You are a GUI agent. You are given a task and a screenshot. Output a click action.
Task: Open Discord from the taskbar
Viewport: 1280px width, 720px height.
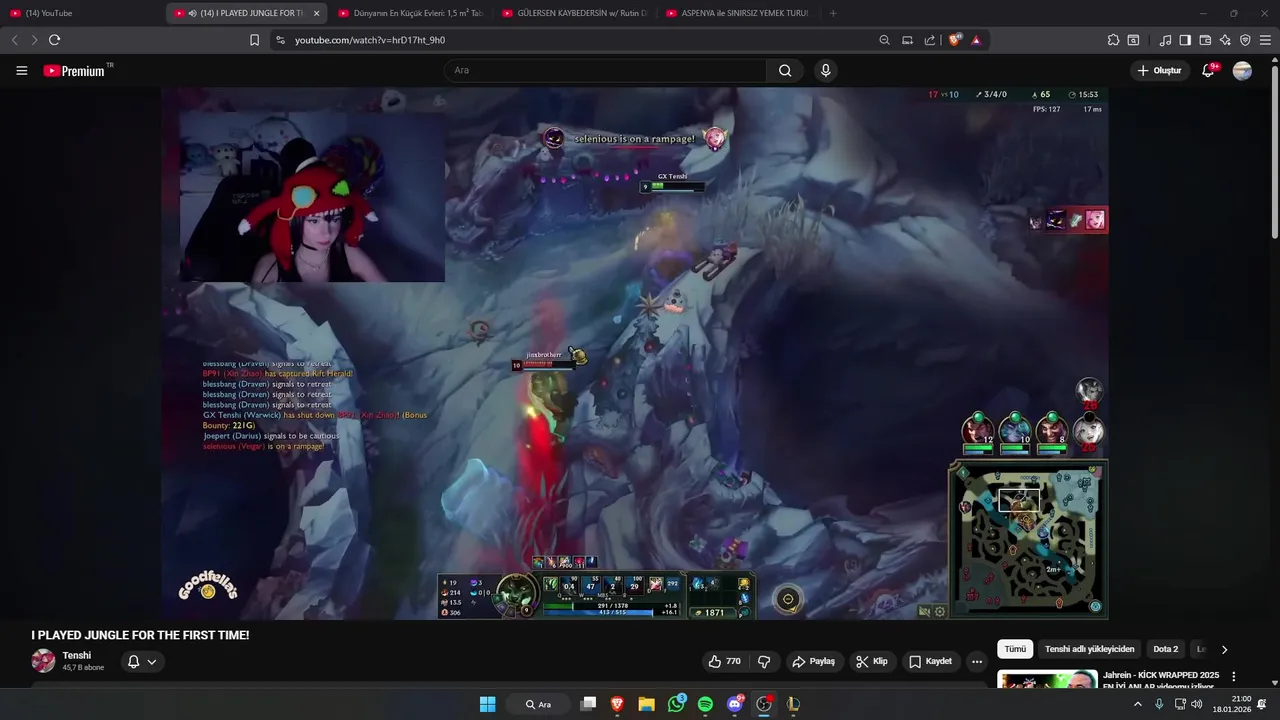735,704
